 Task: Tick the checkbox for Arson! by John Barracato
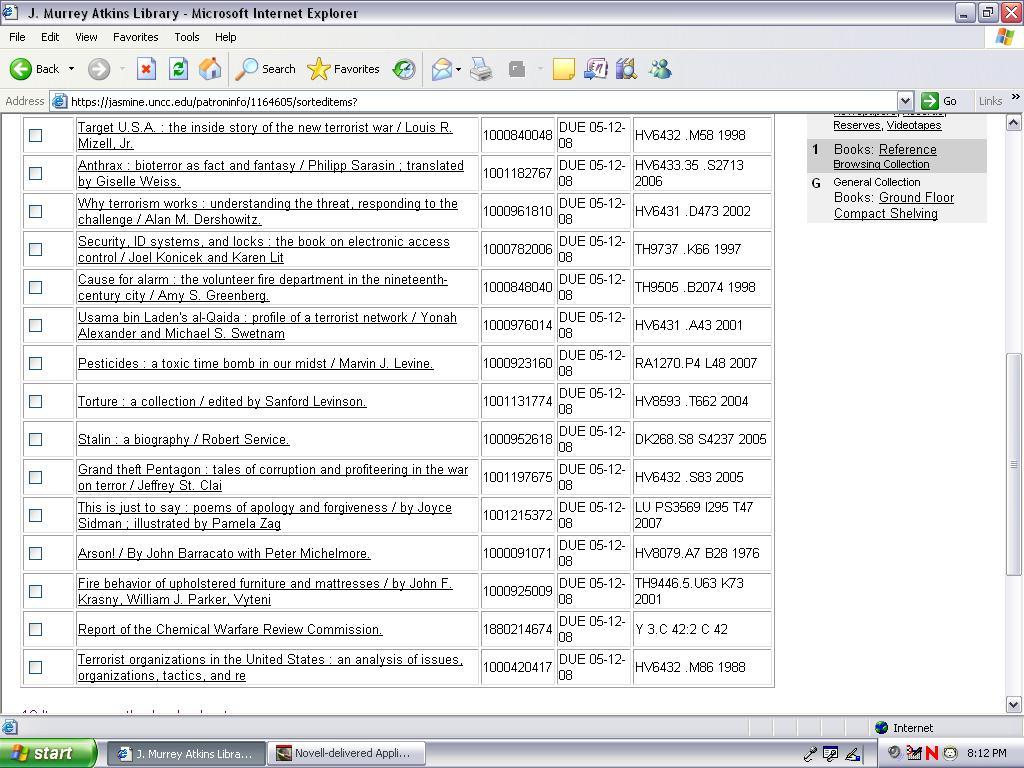click(x=36, y=553)
